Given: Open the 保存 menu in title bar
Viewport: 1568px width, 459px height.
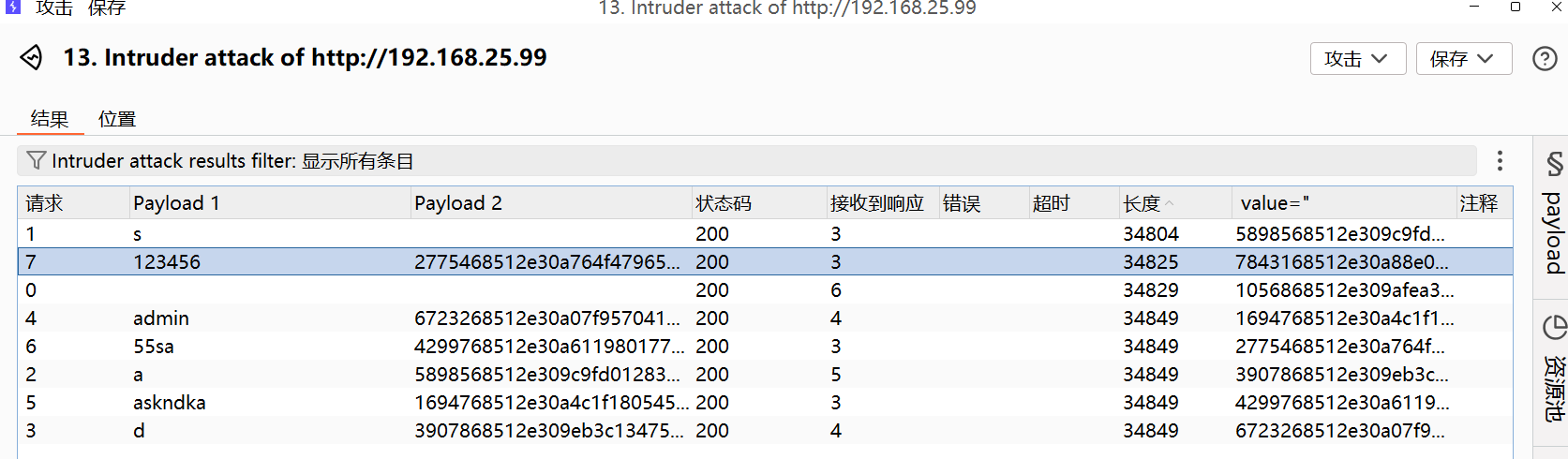Looking at the screenshot, I should (107, 8).
